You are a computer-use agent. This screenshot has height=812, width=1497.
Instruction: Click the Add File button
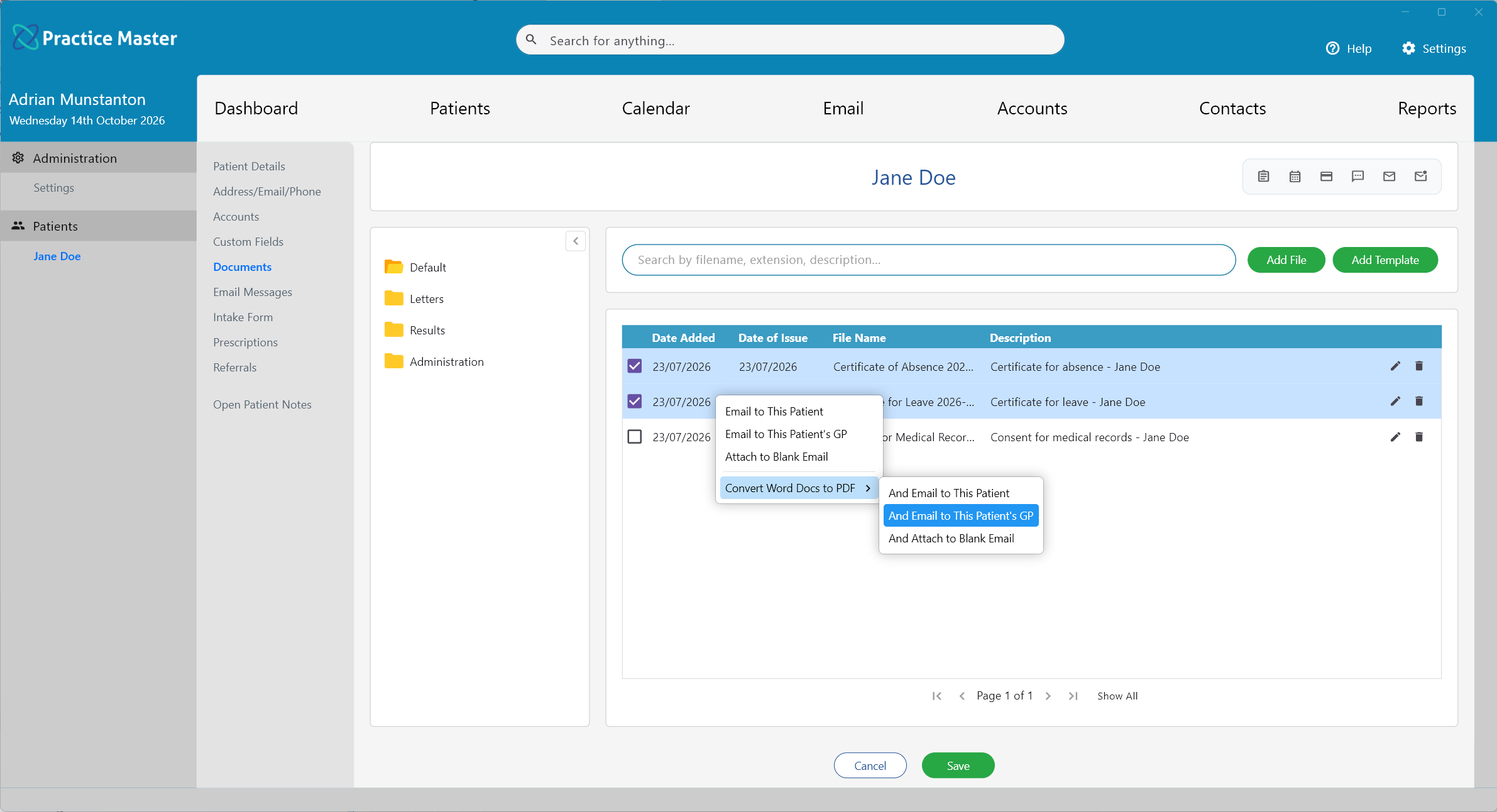tap(1286, 260)
